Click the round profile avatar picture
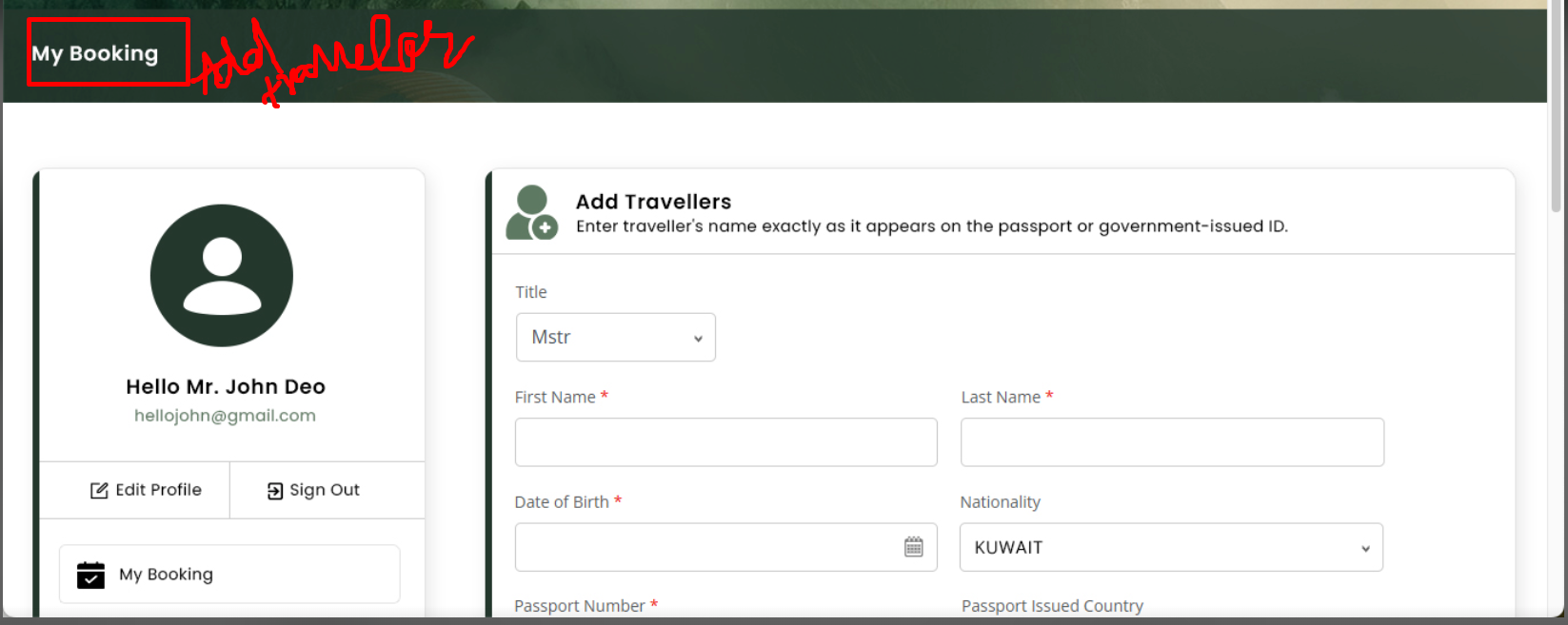 coord(222,276)
